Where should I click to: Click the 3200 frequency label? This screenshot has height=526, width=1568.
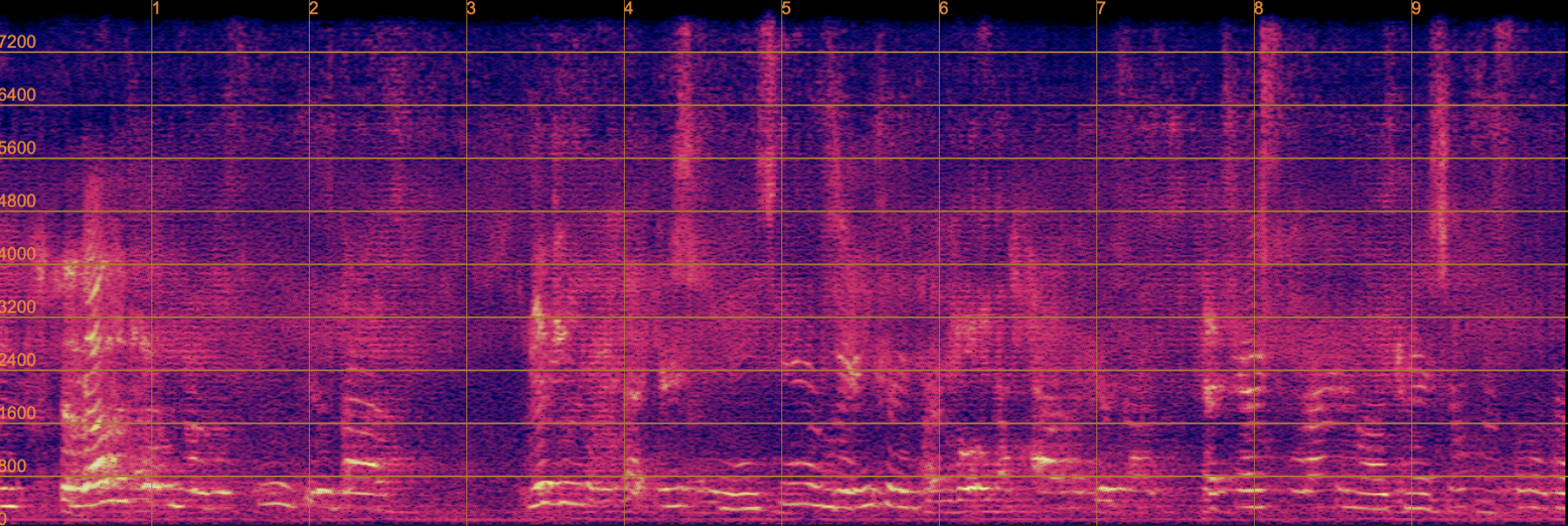coord(18,307)
